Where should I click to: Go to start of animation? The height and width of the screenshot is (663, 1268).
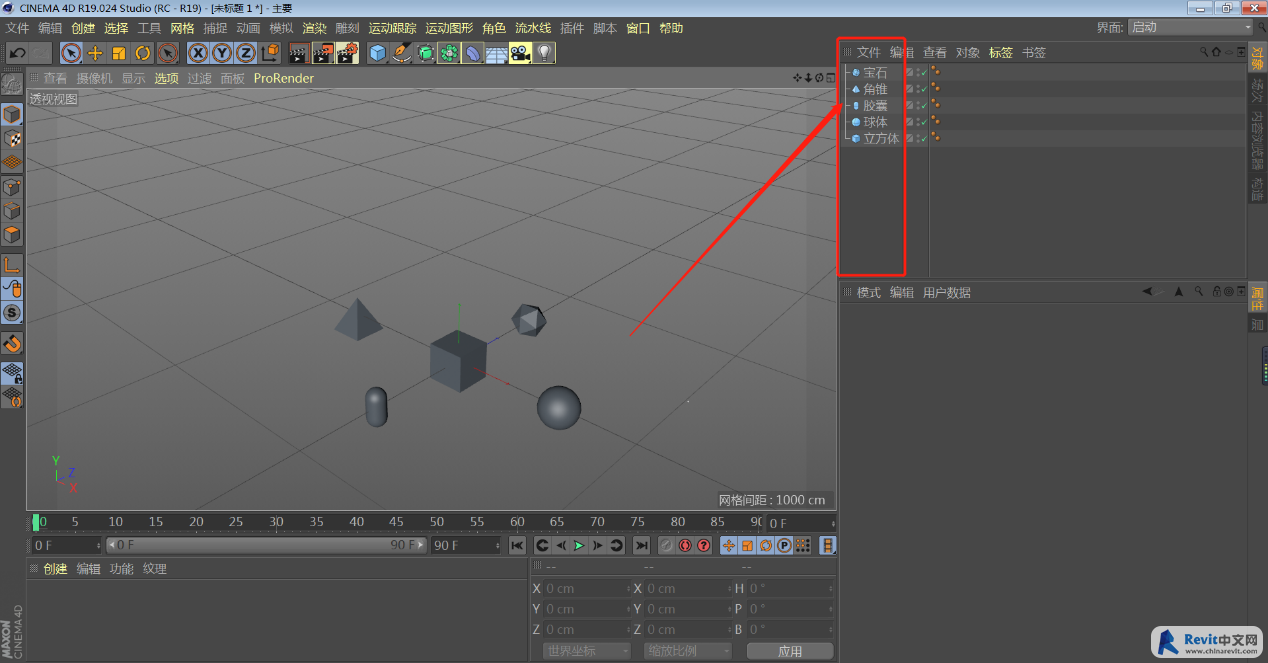pyautogui.click(x=517, y=545)
